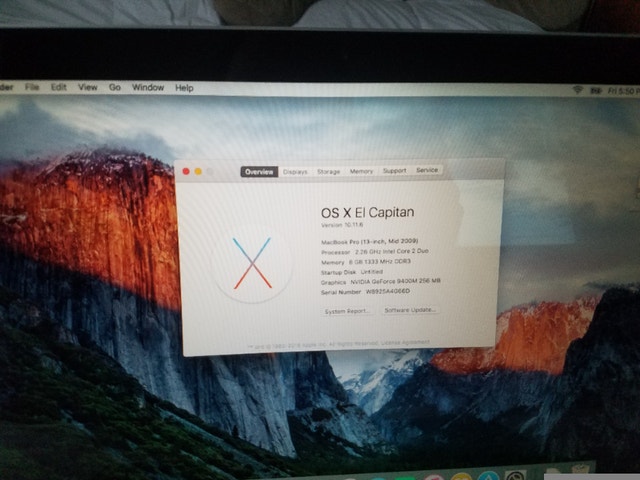Screen dimensions: 640x480
Task: Click the battery status icon
Action: 596,91
